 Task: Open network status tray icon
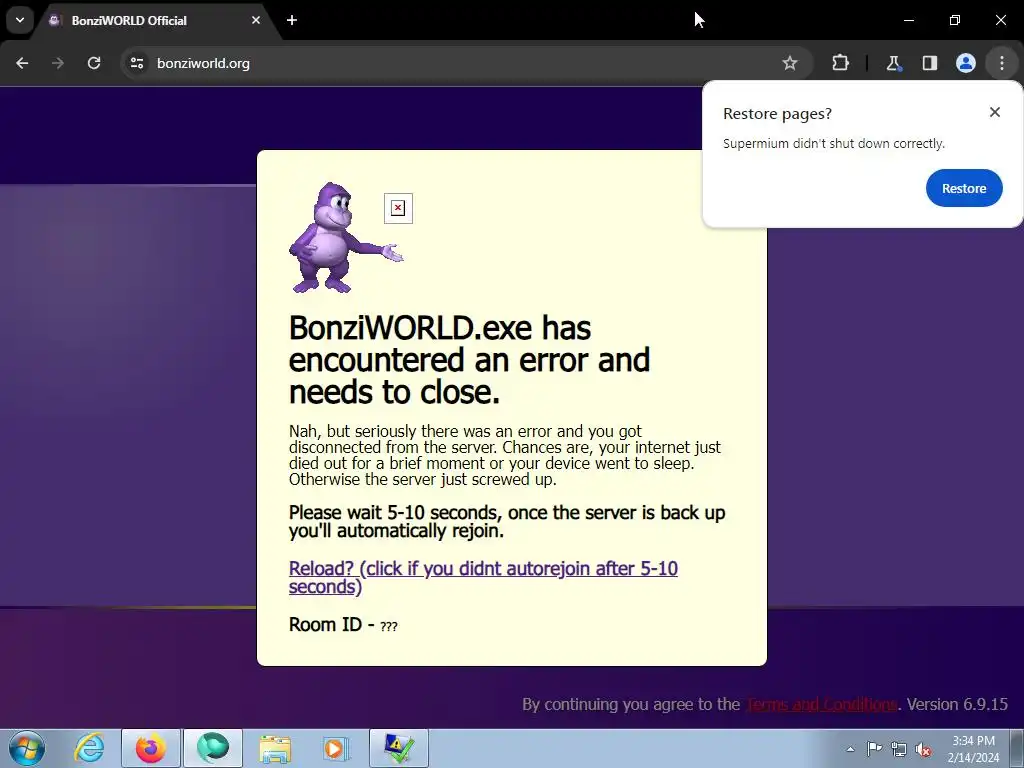(899, 749)
